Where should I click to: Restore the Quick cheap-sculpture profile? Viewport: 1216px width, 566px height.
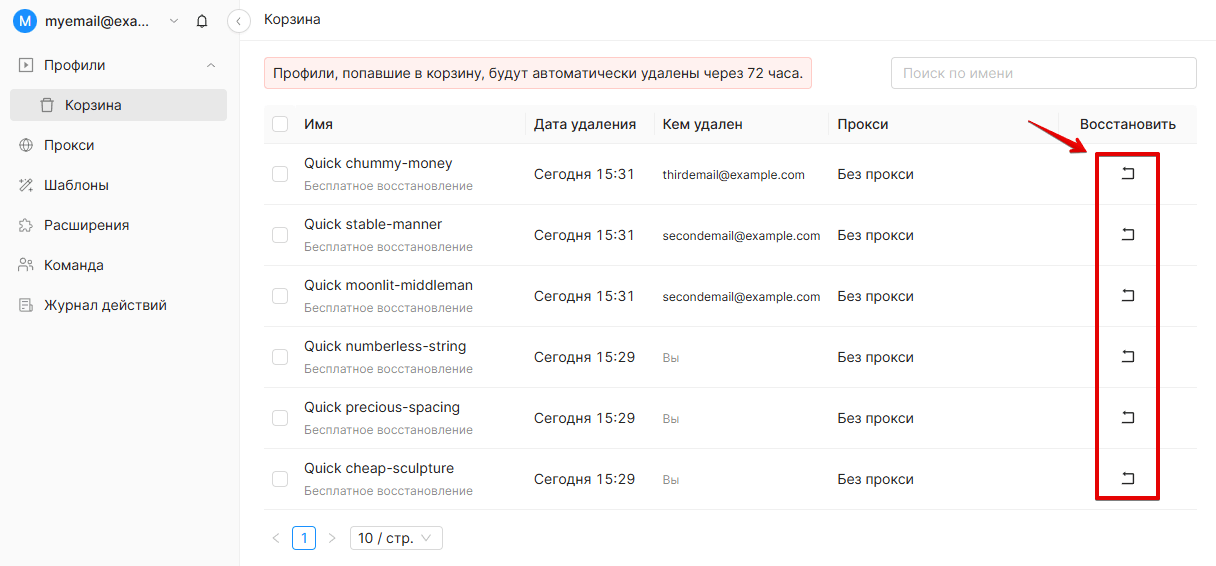point(1127,479)
